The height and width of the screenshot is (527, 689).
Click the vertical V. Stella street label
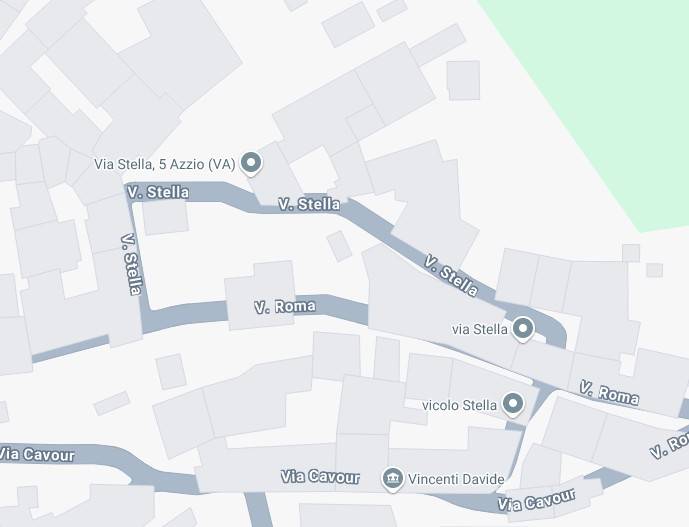tap(131, 264)
